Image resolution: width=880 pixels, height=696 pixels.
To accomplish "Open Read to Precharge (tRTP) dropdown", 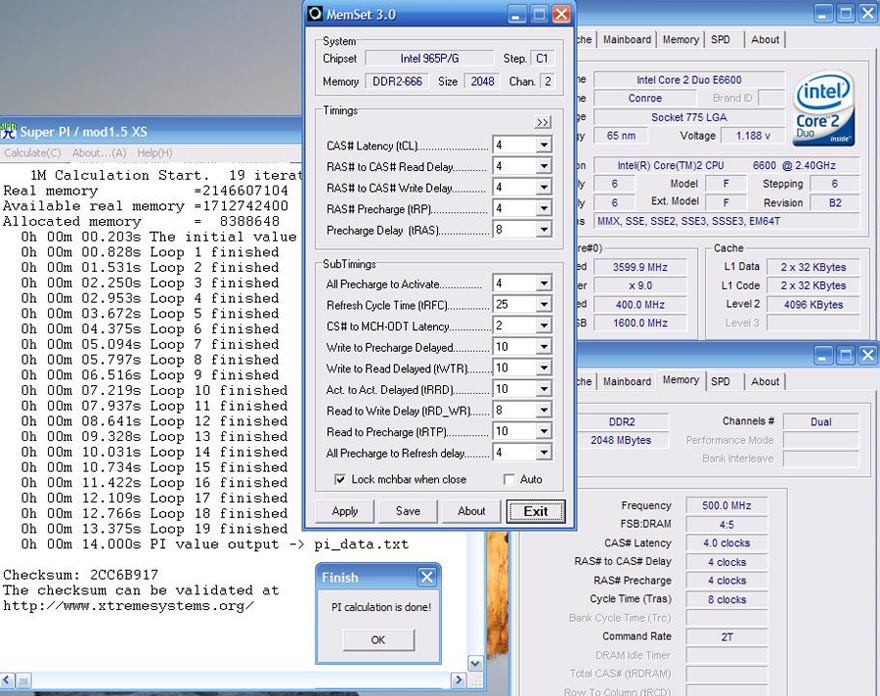I will 543,431.
